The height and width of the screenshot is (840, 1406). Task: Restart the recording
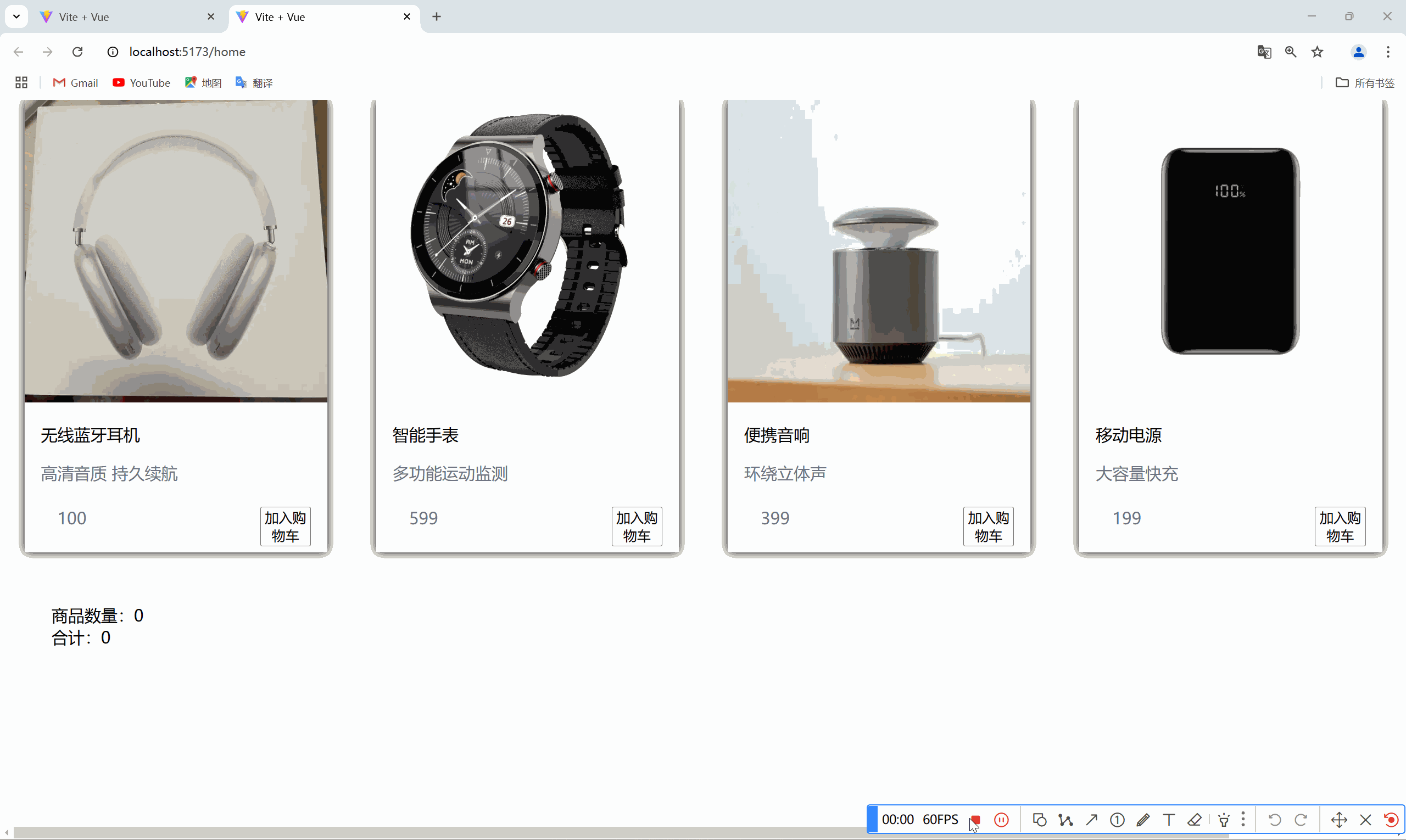pos(1391,820)
